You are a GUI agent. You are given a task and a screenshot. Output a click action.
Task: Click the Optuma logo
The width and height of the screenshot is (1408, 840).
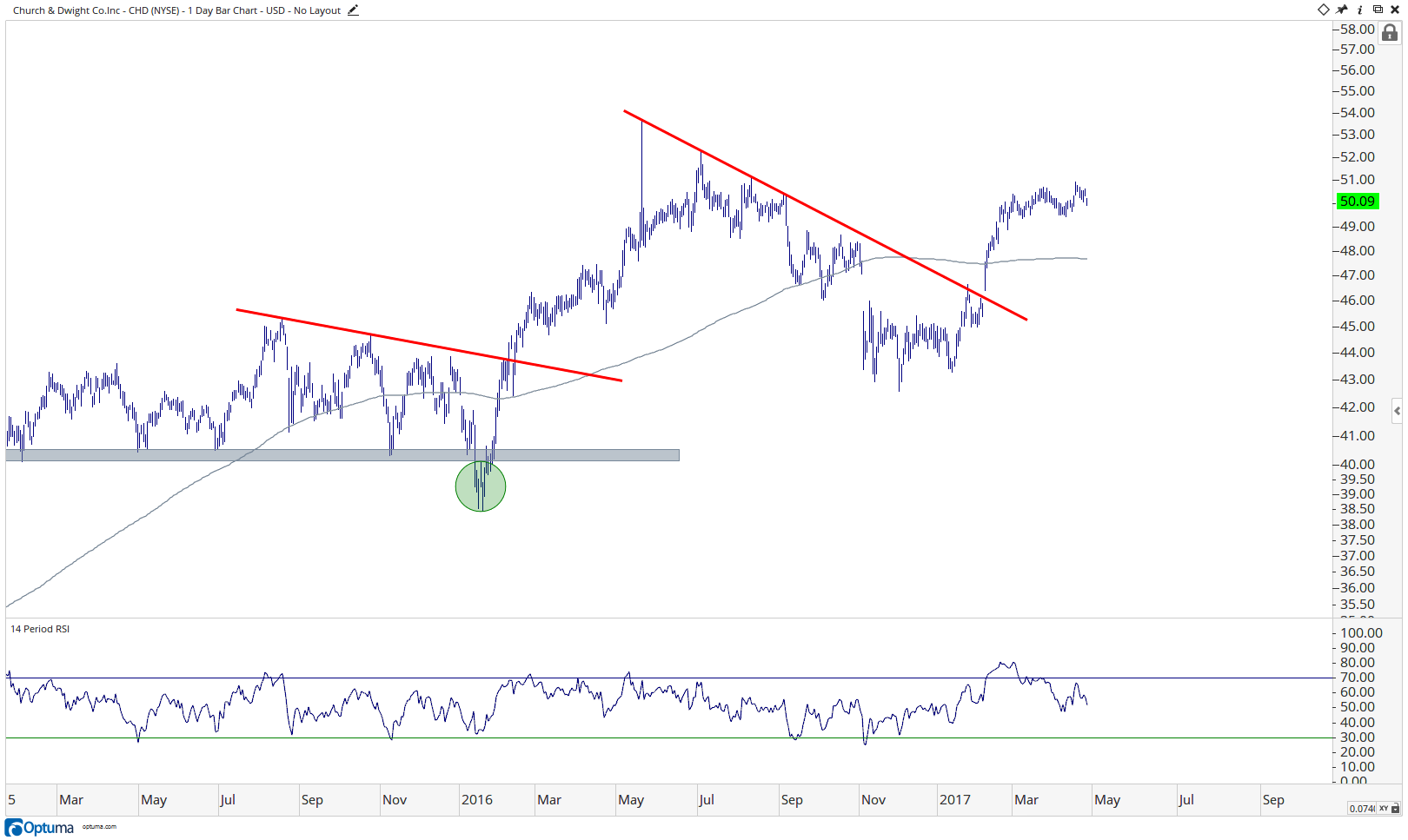pyautogui.click(x=40, y=827)
